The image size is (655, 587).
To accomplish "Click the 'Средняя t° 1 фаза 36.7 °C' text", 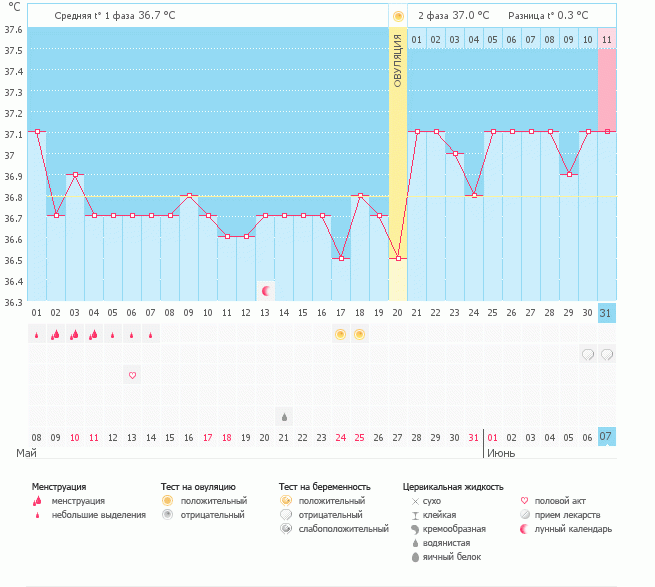I will point(115,16).
